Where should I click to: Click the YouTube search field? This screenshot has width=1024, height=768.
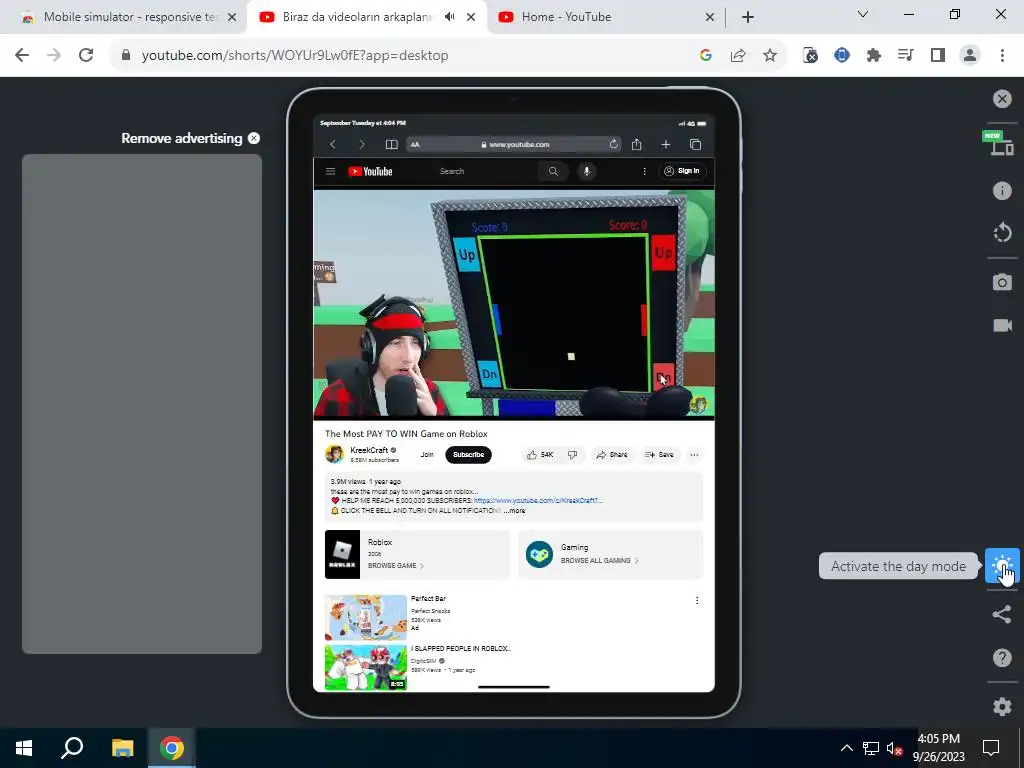click(x=483, y=171)
